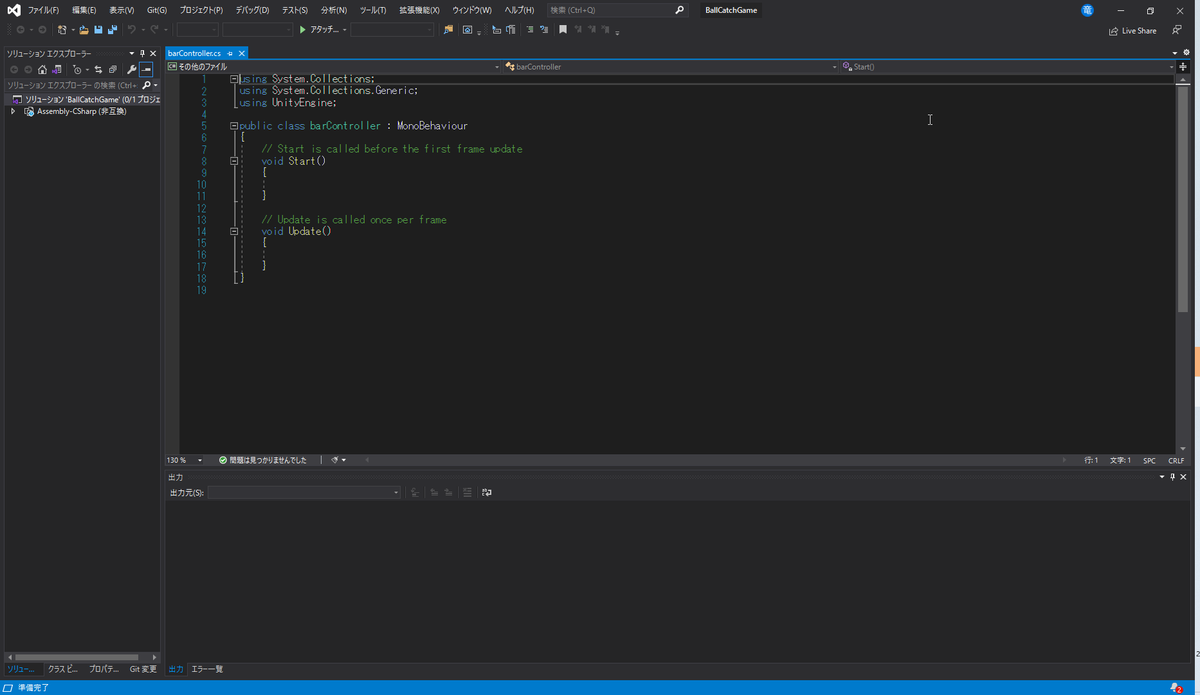
Task: Open Solution Explorer Properties wrench icon
Action: (x=131, y=70)
